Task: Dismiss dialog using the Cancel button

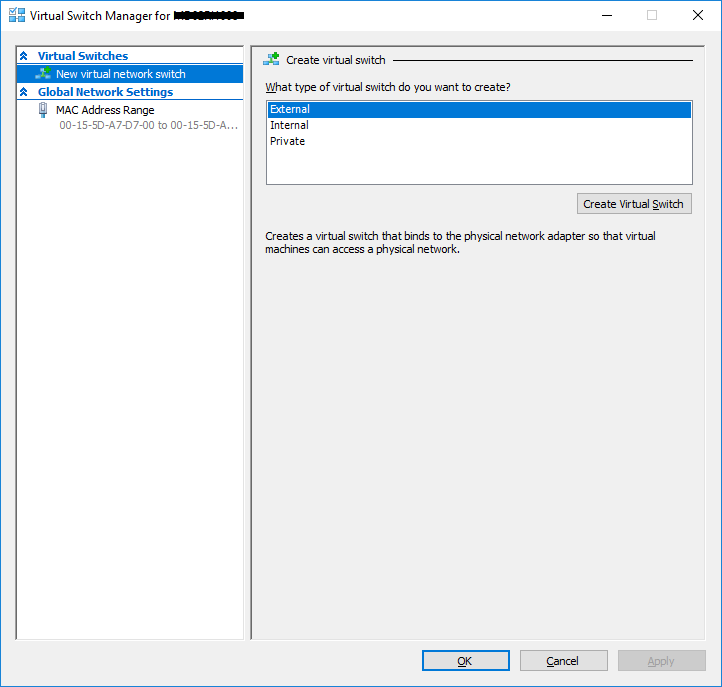Action: (x=563, y=661)
